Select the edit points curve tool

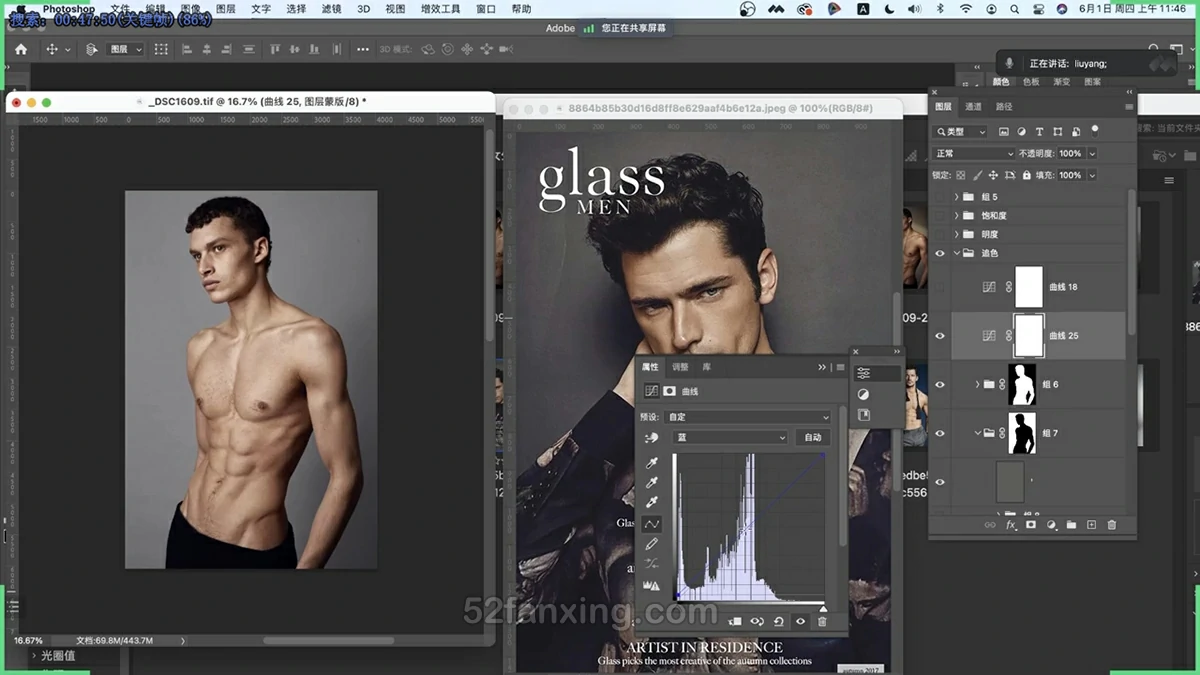652,524
